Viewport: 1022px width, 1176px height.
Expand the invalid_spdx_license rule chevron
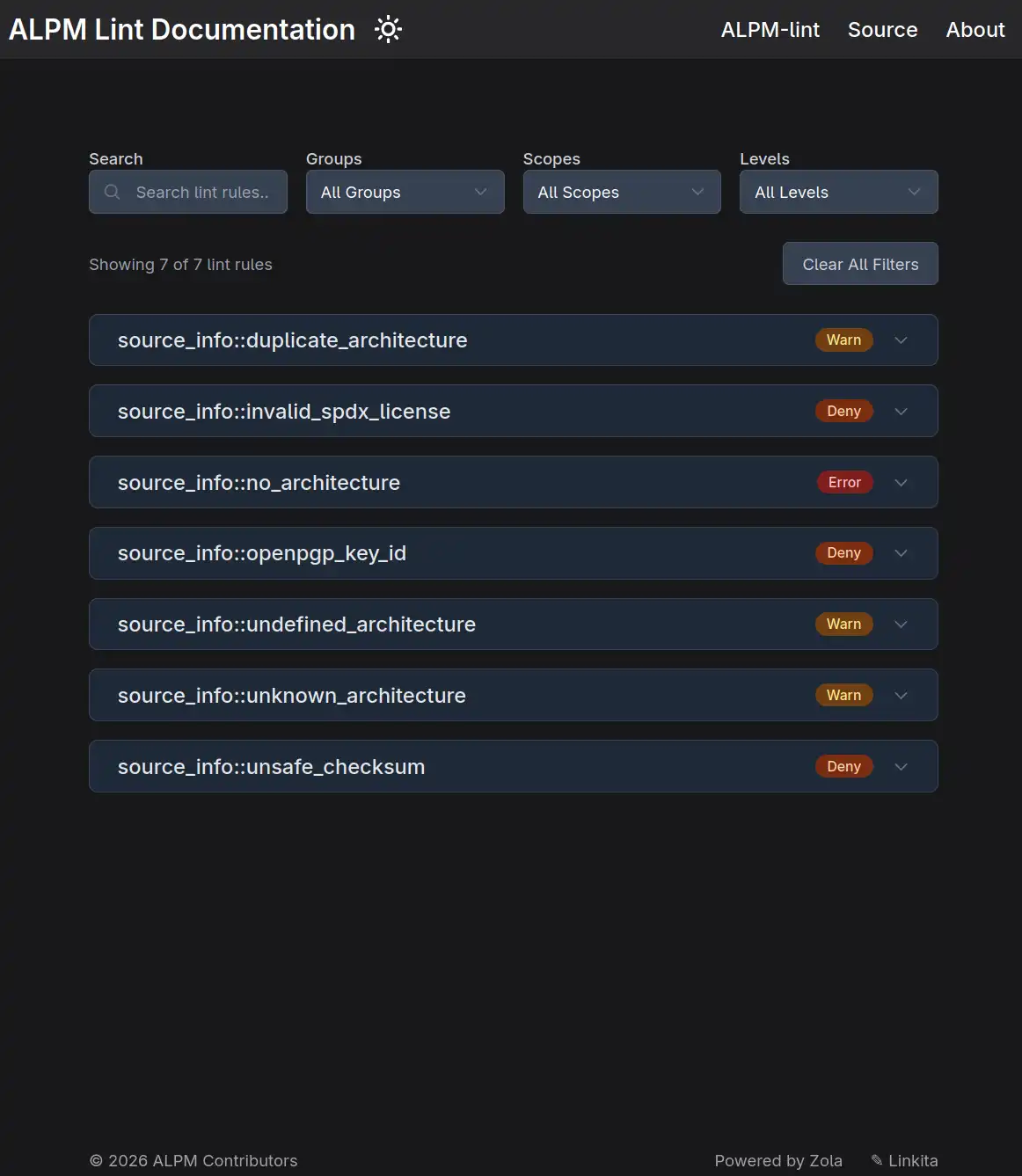tap(901, 412)
